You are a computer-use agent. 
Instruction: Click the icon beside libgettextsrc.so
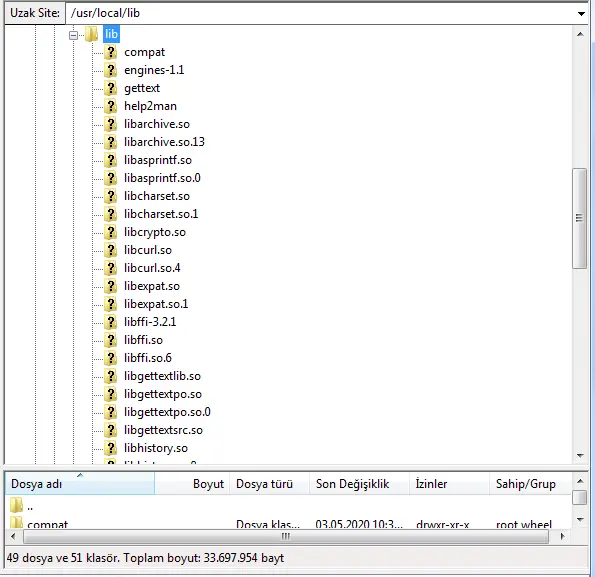tap(110, 430)
